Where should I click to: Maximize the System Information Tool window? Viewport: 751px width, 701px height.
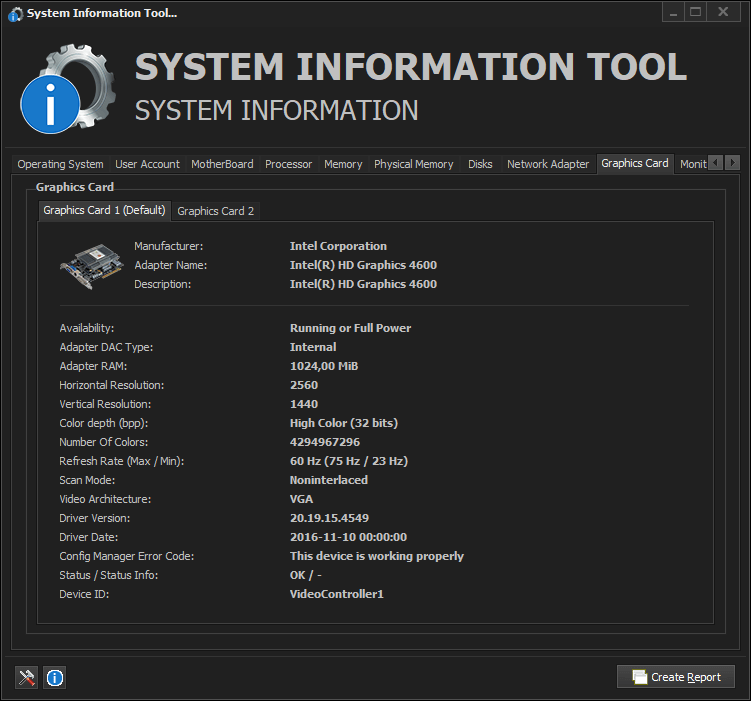tap(695, 12)
